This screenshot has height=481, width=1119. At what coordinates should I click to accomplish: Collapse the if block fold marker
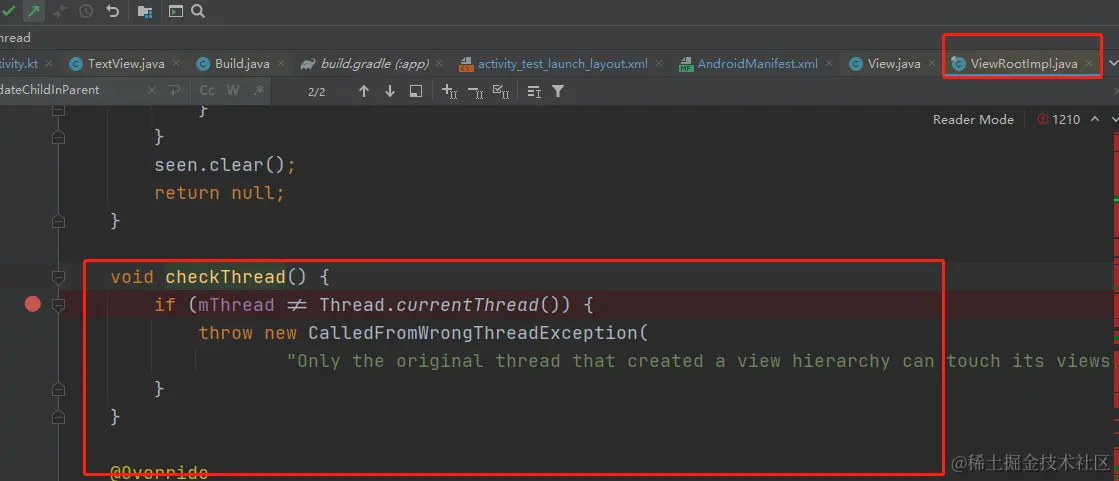pyautogui.click(x=59, y=305)
